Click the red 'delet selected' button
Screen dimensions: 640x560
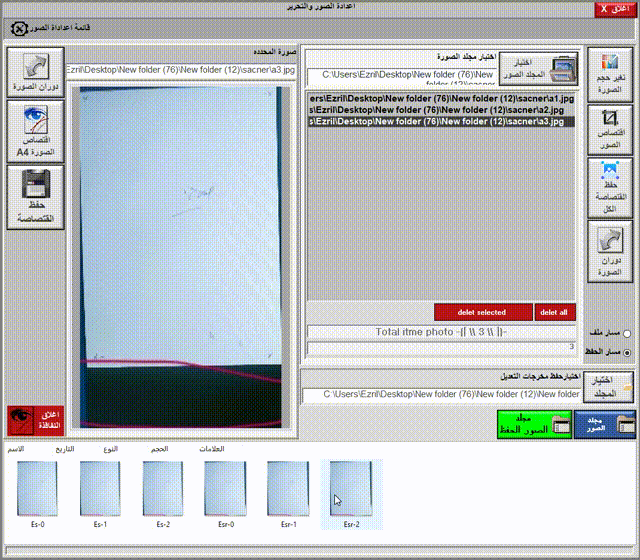(x=482, y=312)
